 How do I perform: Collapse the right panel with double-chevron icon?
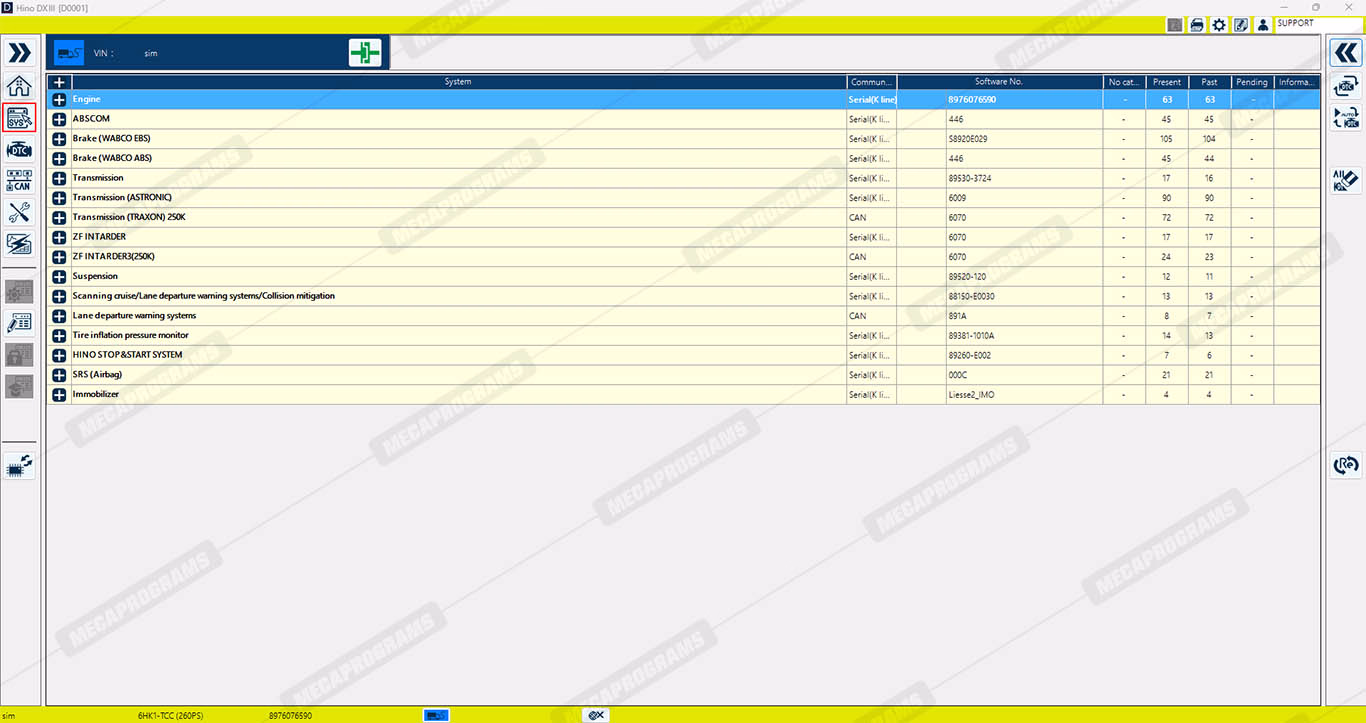(1346, 53)
